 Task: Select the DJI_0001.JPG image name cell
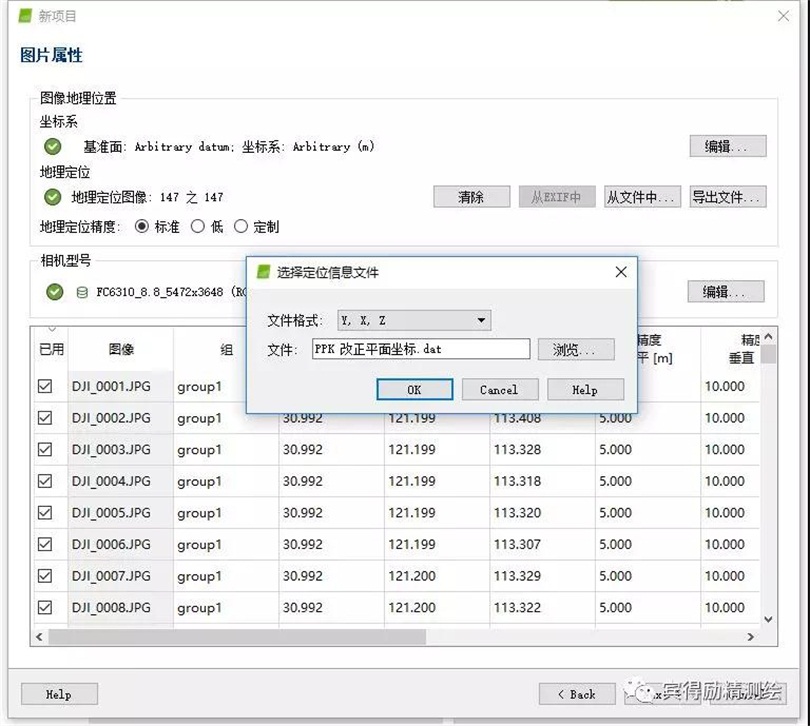120,386
